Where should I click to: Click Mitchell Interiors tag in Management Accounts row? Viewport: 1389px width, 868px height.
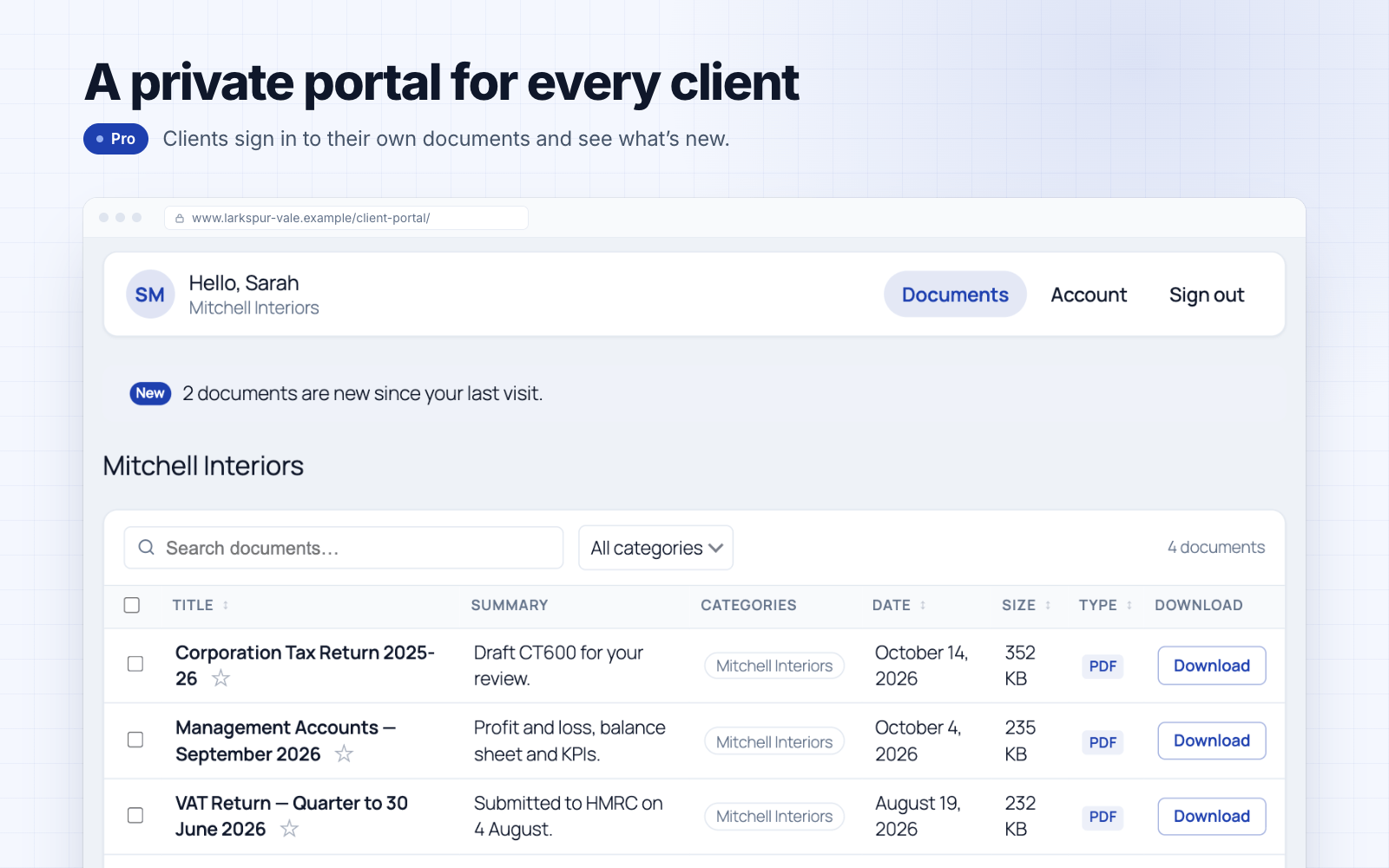pyautogui.click(x=774, y=741)
